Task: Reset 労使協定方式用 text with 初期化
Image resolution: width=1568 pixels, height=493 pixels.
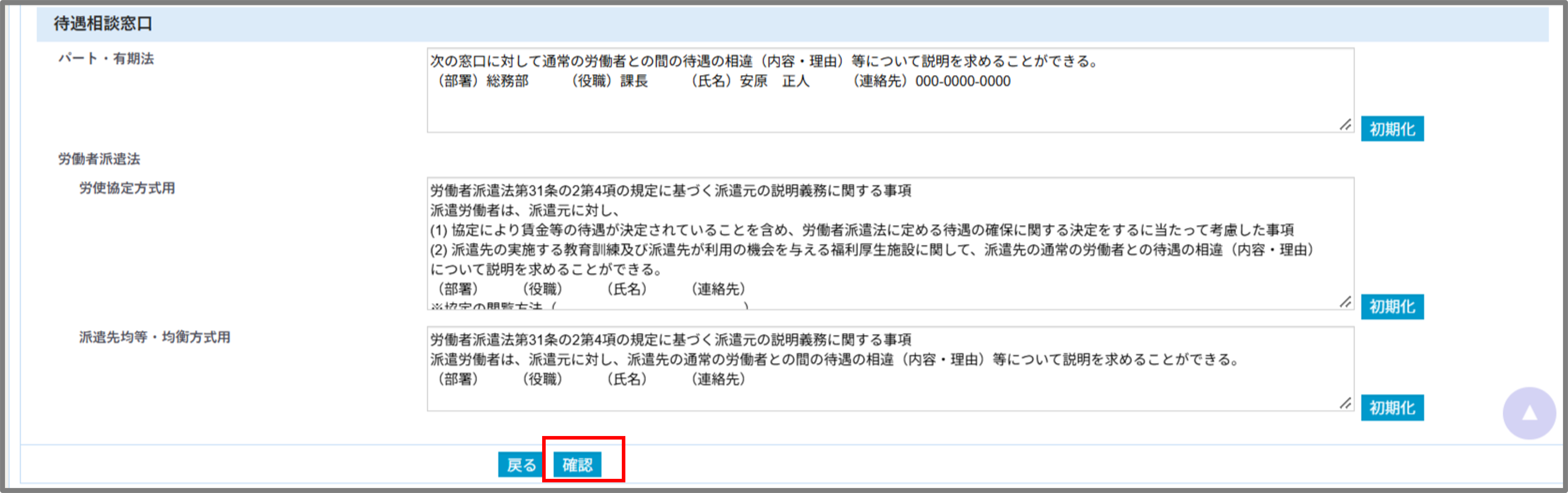Action: (1392, 307)
